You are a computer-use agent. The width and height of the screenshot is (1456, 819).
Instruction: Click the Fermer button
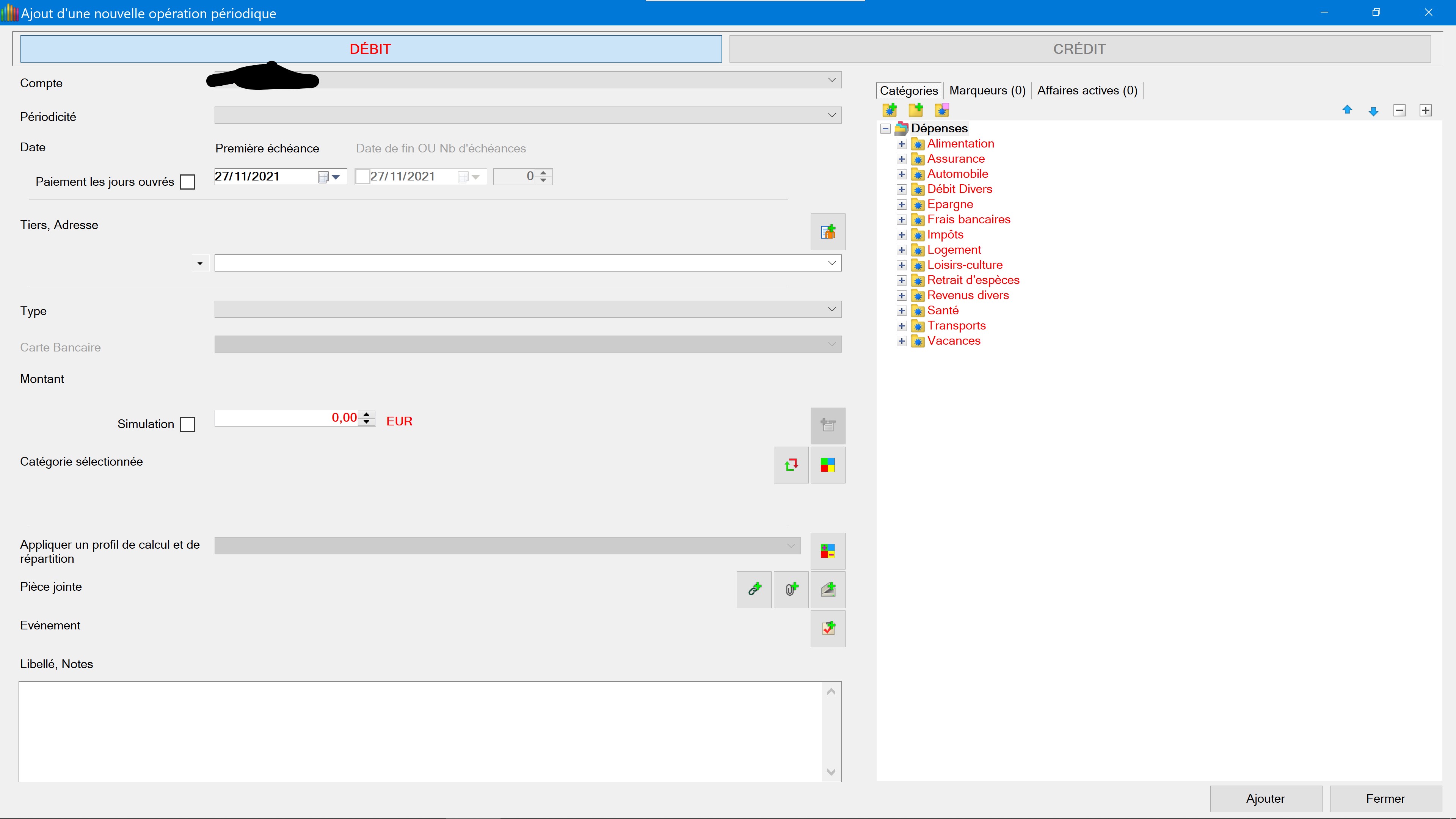click(x=1386, y=799)
